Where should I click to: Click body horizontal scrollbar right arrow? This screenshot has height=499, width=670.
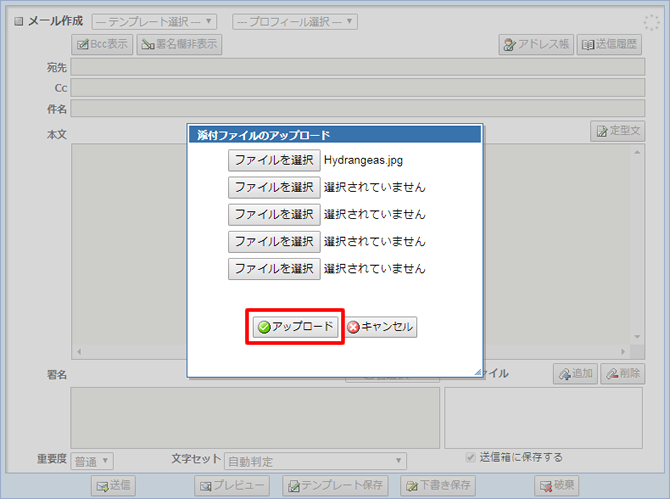click(623, 352)
